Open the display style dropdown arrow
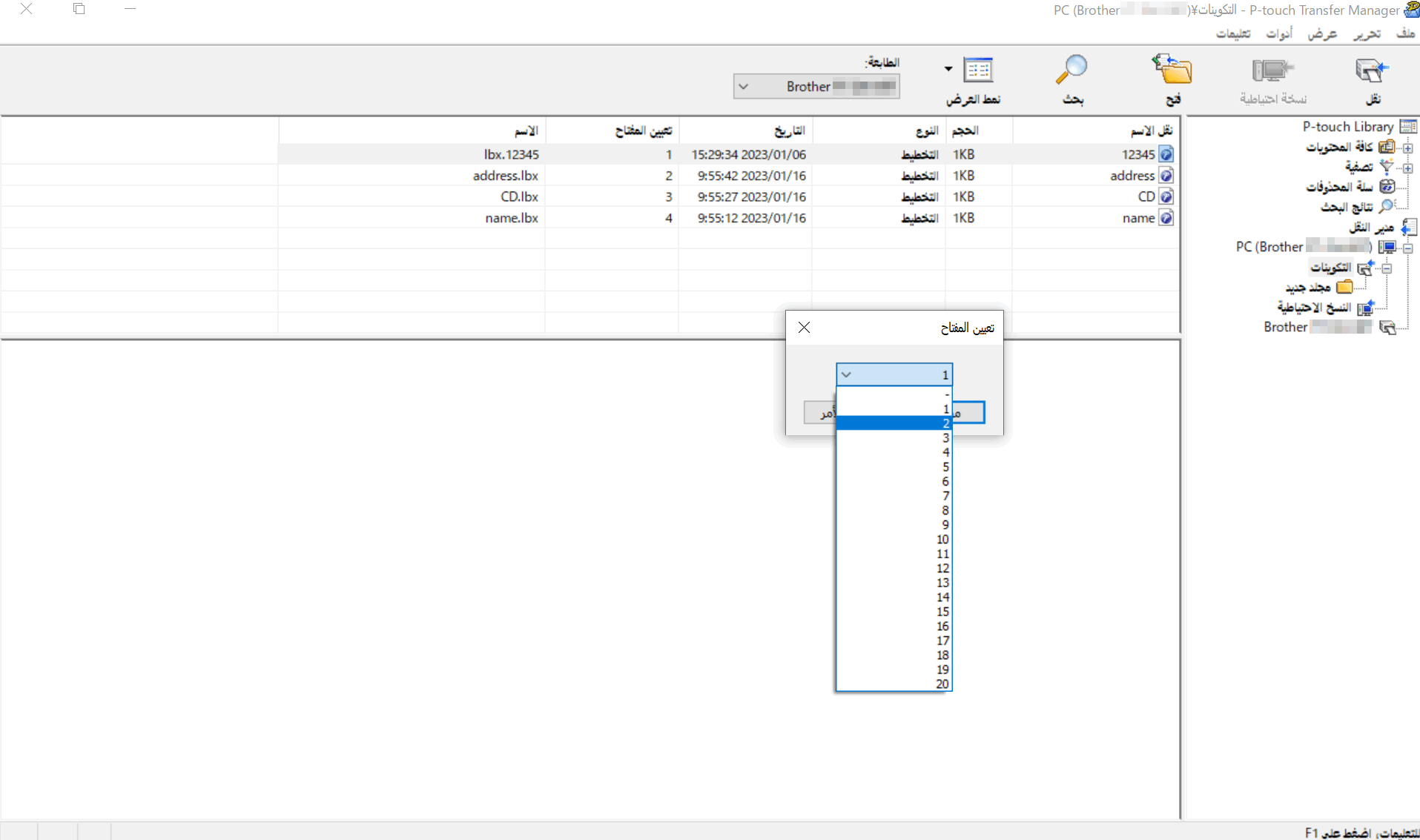The height and width of the screenshot is (840, 1420). point(948,69)
